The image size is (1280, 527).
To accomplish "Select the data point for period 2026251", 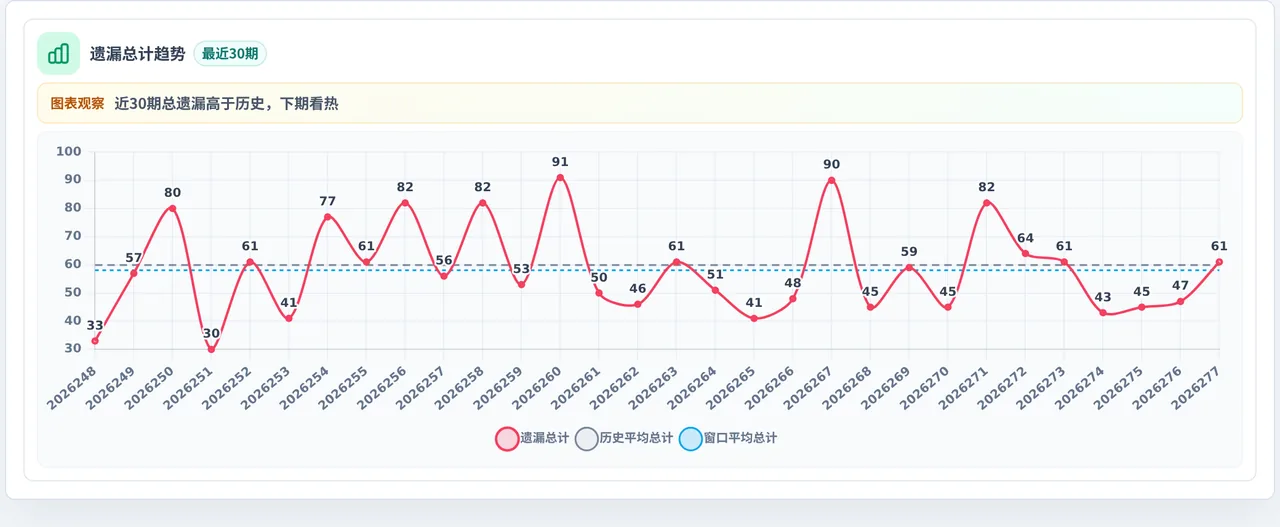I will 211,349.
